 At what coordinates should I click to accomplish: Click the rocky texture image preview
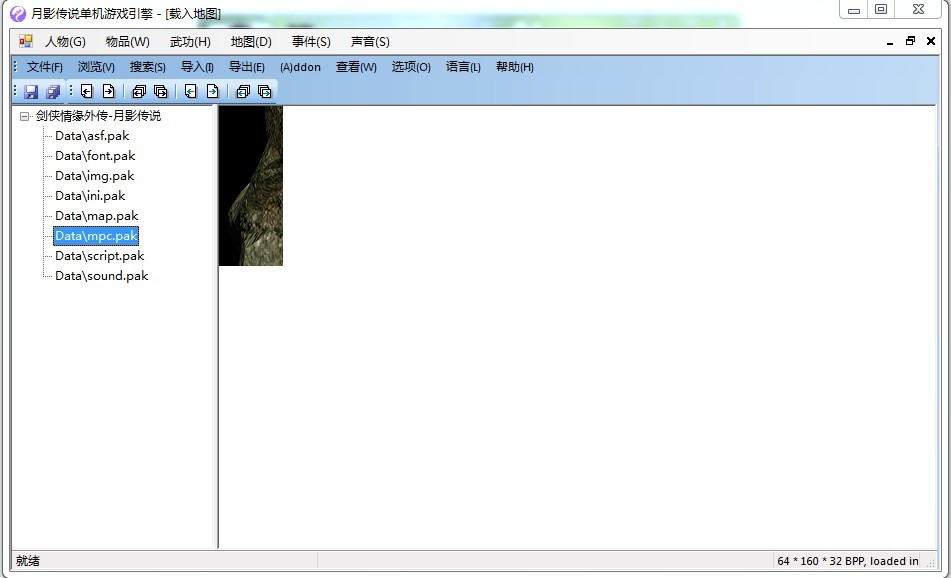pos(251,186)
